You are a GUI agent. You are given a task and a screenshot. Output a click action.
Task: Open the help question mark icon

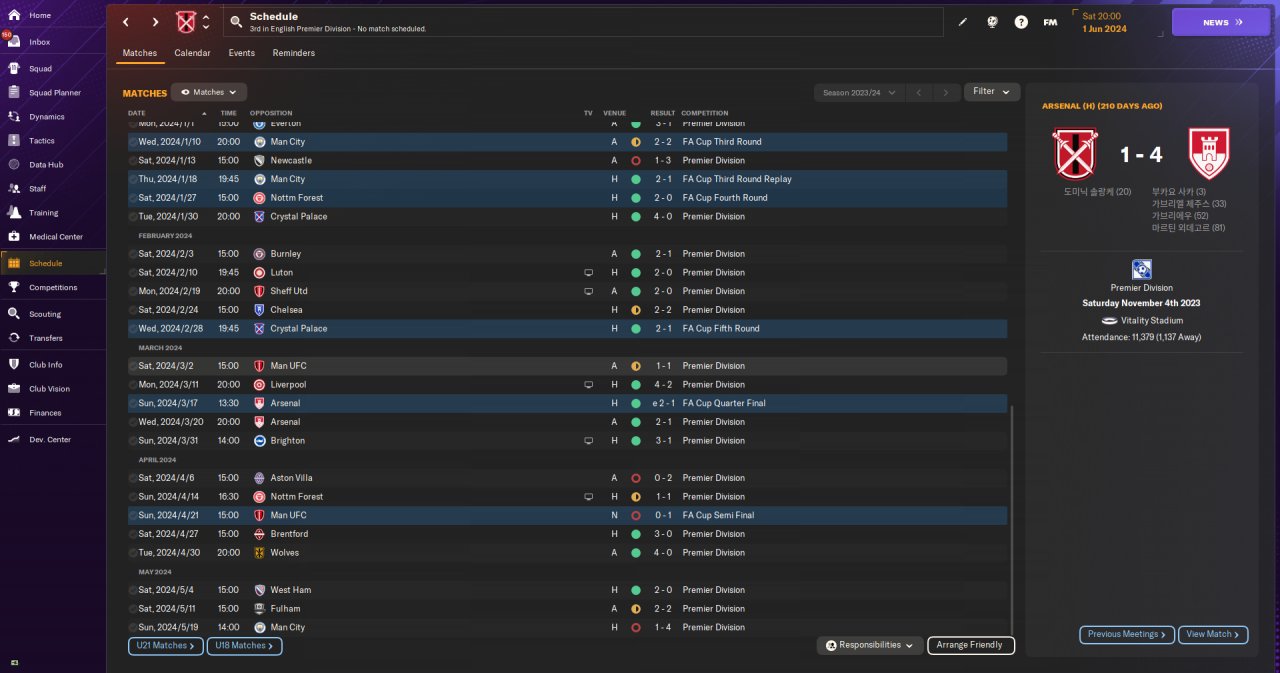pos(1021,22)
